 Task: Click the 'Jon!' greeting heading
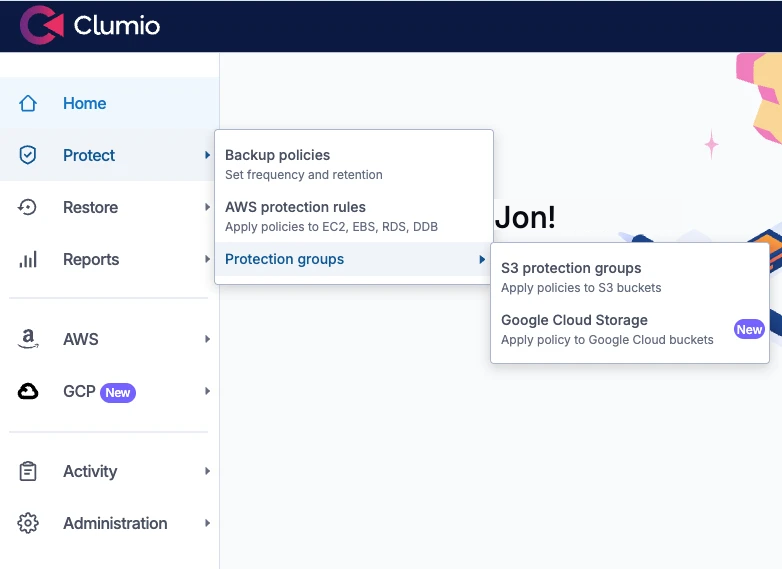tap(525, 217)
